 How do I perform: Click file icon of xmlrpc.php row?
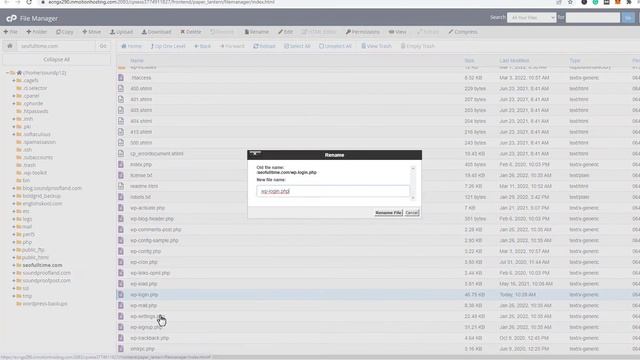(x=121, y=349)
